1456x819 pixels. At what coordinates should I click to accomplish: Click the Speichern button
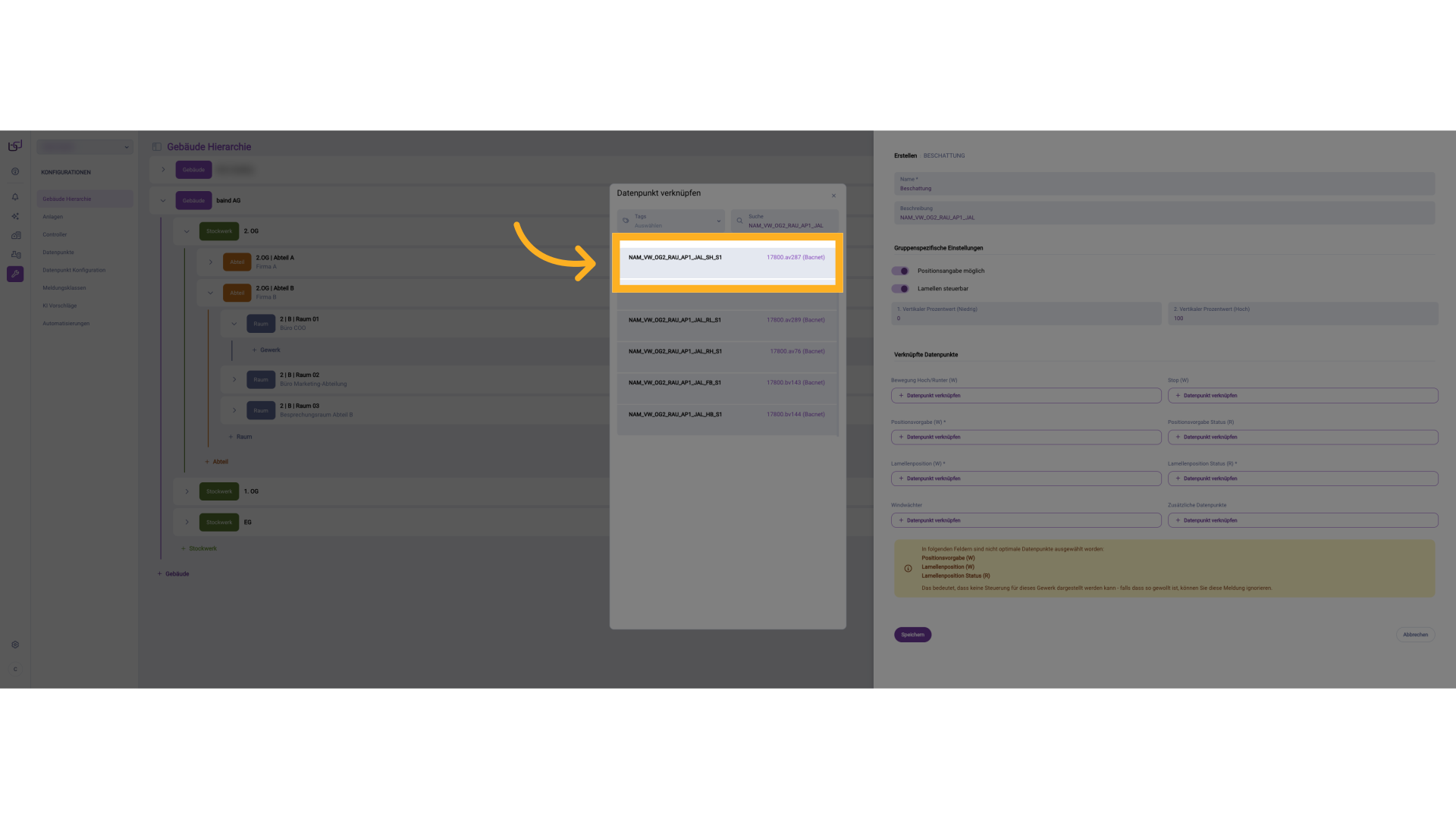[x=912, y=635]
